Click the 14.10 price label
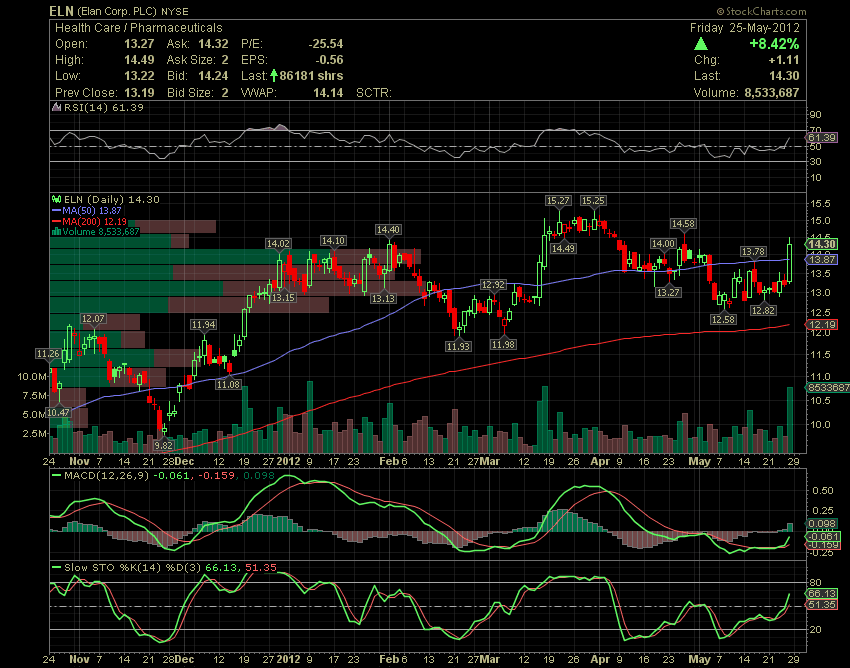 (333, 241)
